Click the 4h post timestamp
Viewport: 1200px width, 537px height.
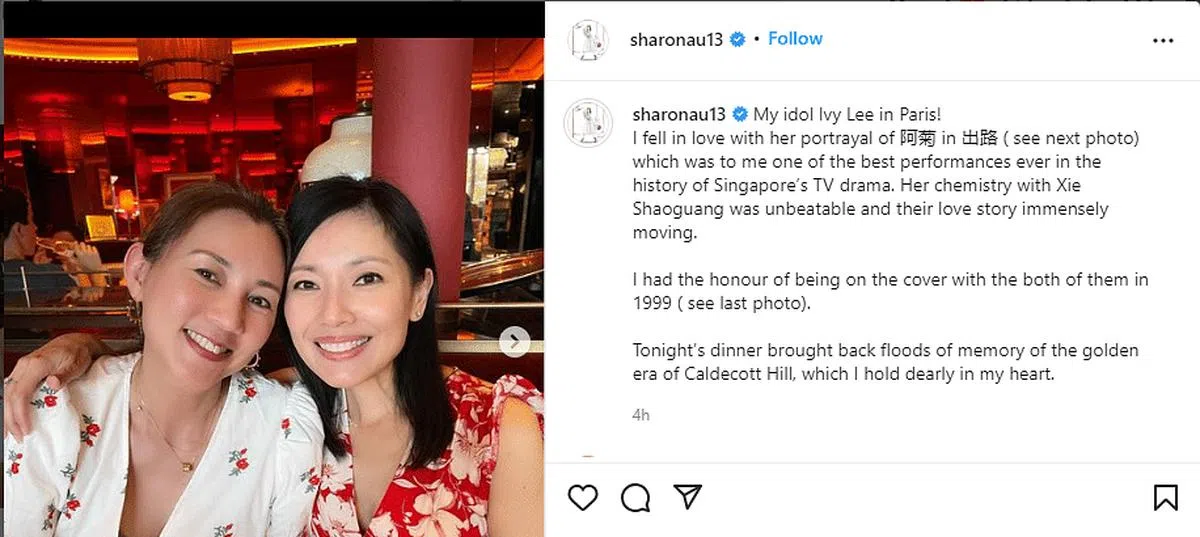pos(640,414)
